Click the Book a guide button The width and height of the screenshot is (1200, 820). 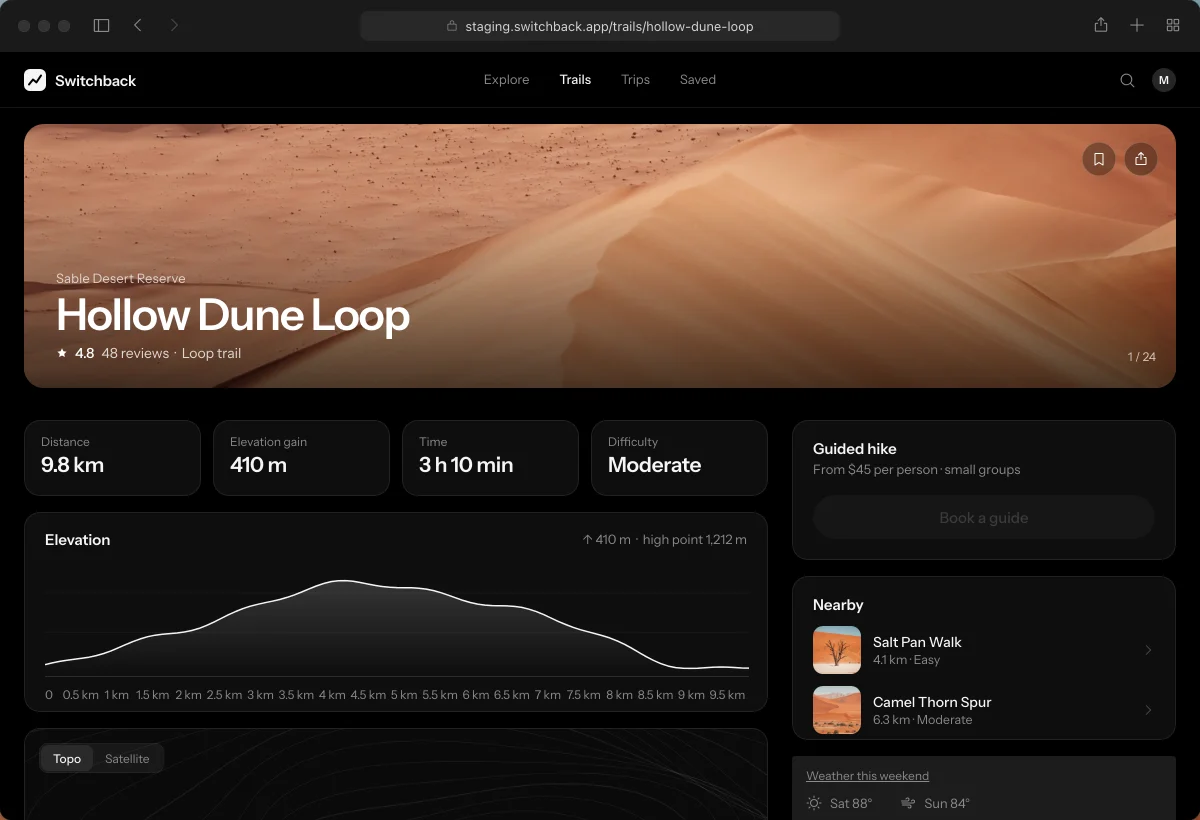984,518
